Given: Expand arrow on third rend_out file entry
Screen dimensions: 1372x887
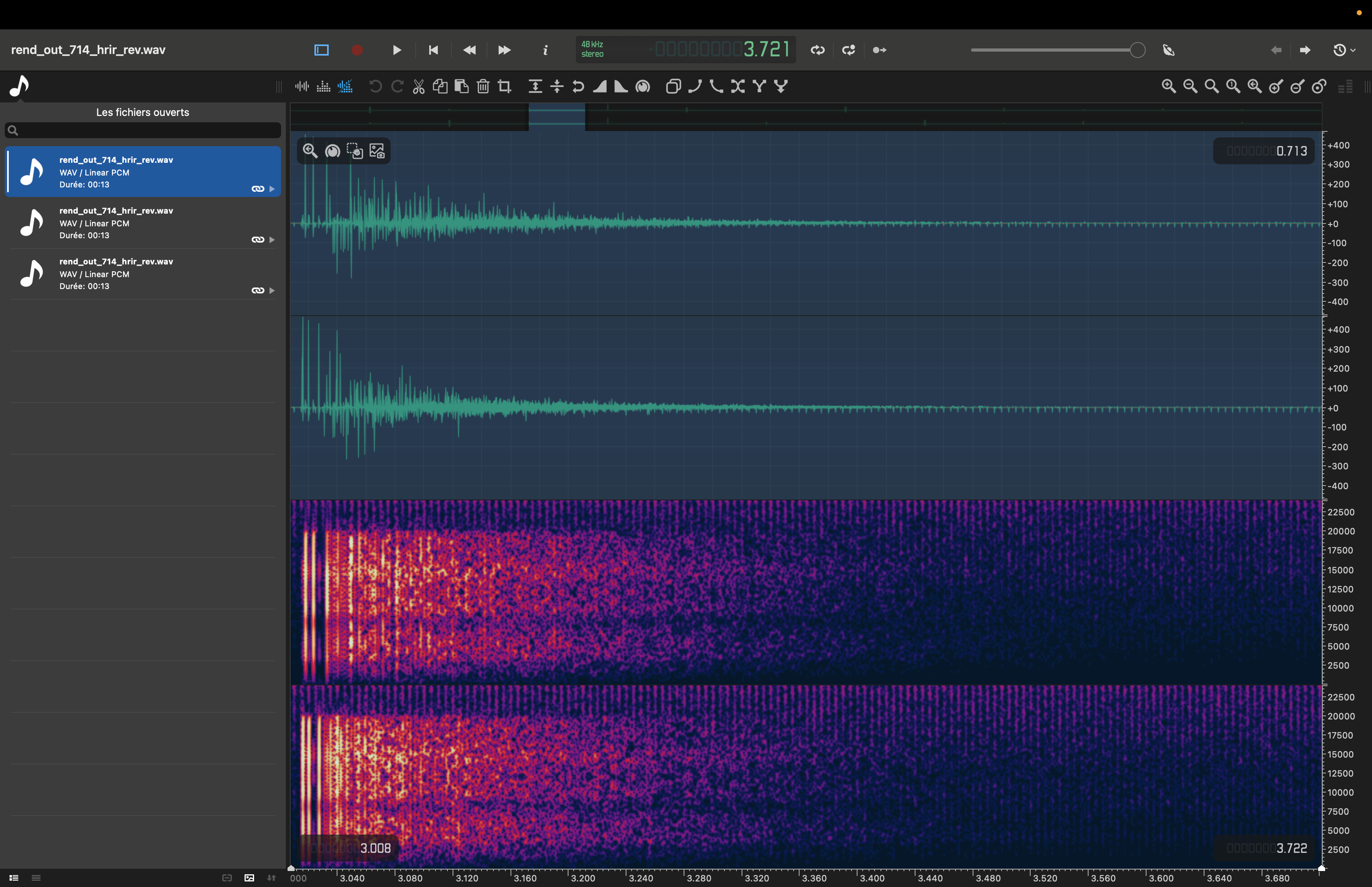Looking at the screenshot, I should point(272,290).
